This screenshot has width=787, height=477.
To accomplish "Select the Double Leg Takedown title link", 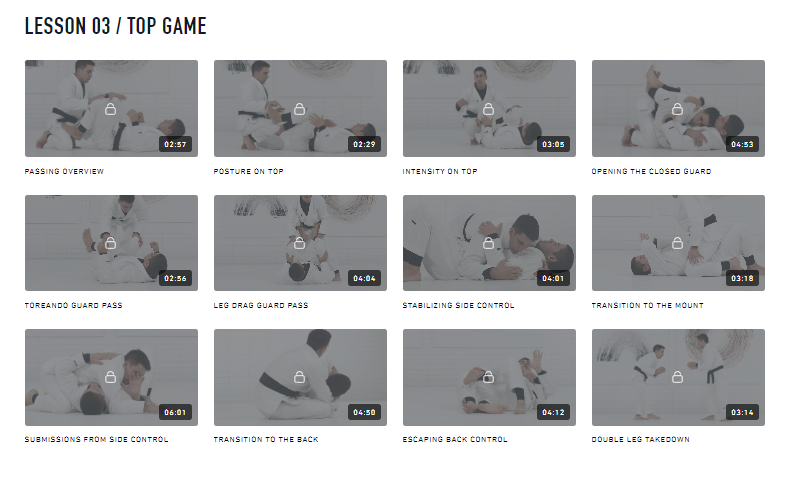I will click(x=640, y=439).
